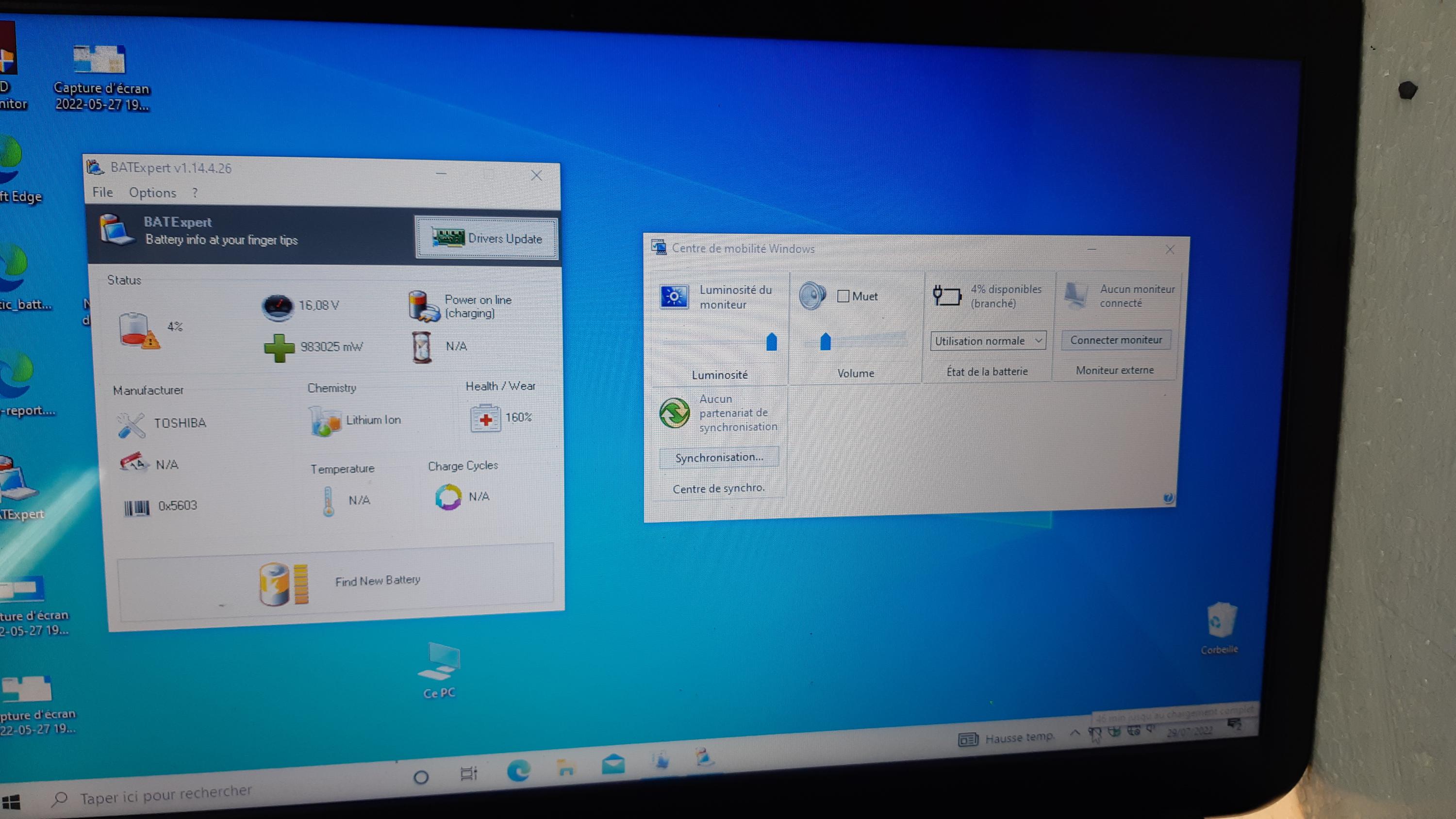Click the temperature thermometer icon

point(329,501)
